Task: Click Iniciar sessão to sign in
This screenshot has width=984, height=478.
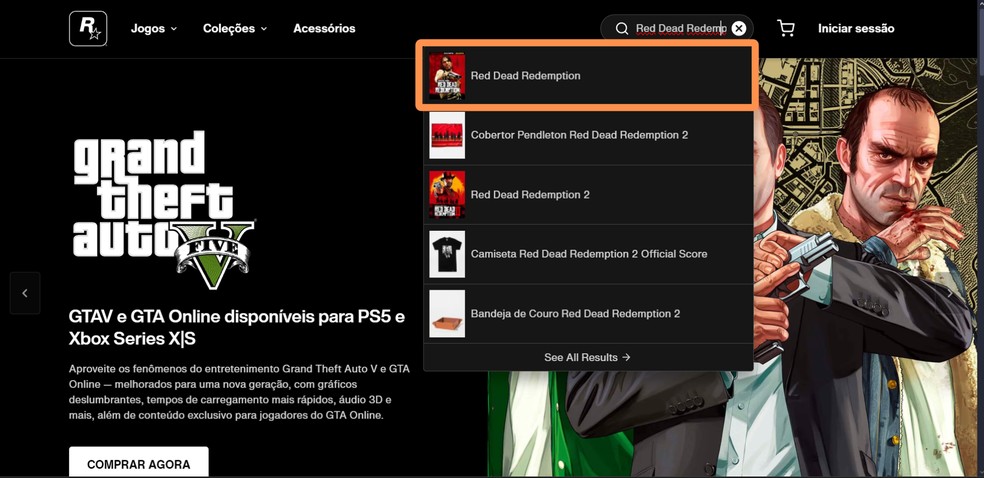Action: pos(856,29)
